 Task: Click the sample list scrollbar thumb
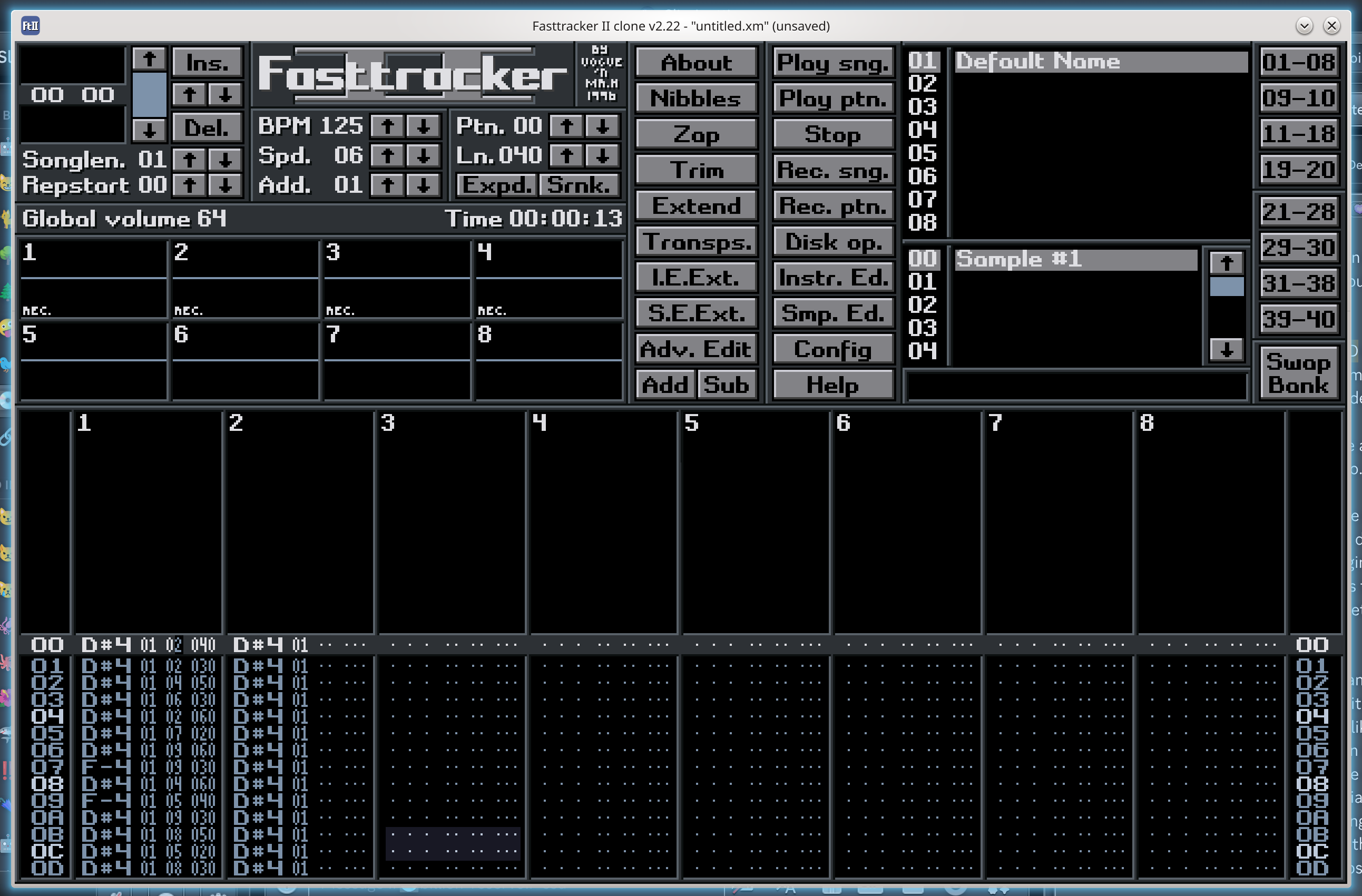[x=1227, y=287]
